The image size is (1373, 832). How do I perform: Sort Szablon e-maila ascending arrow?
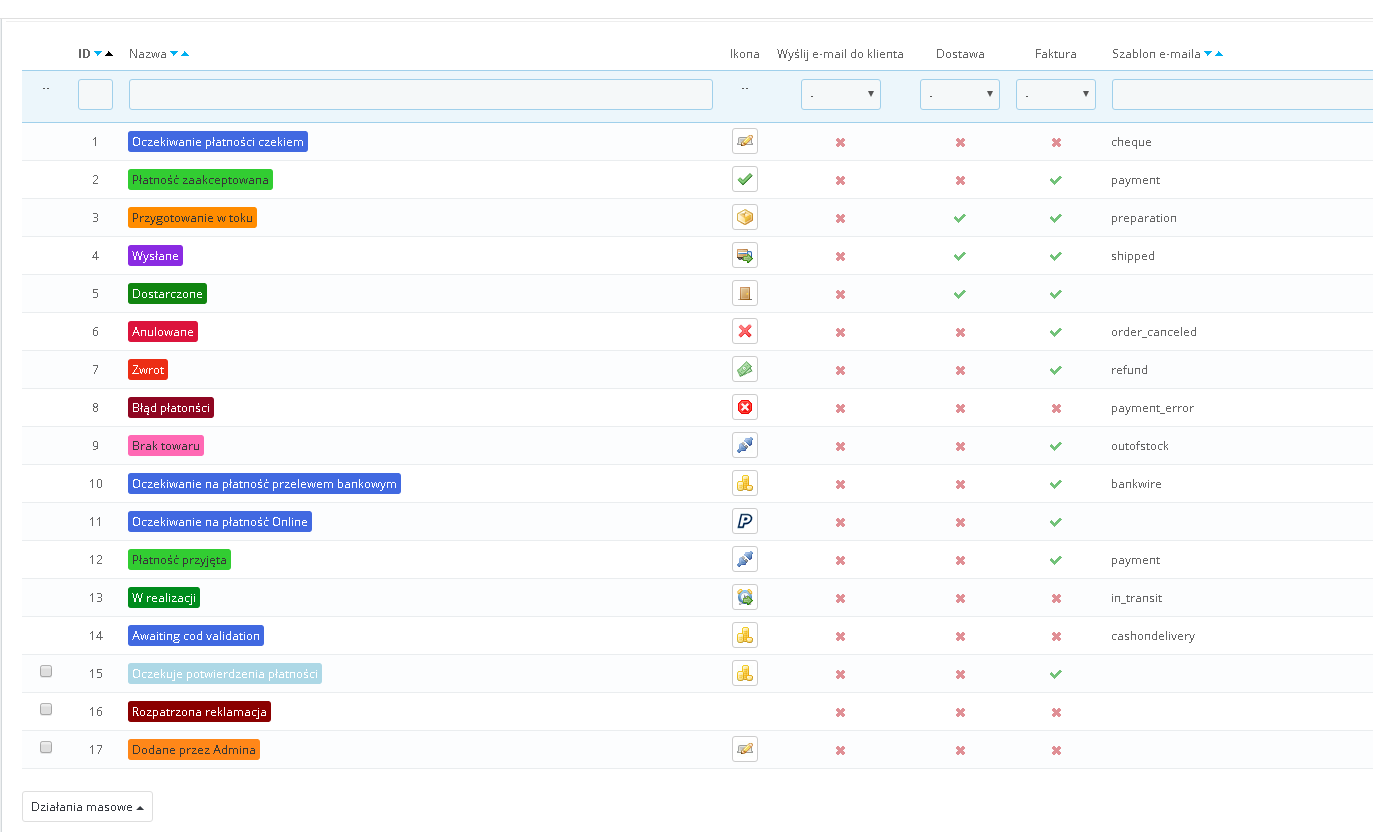(1219, 54)
